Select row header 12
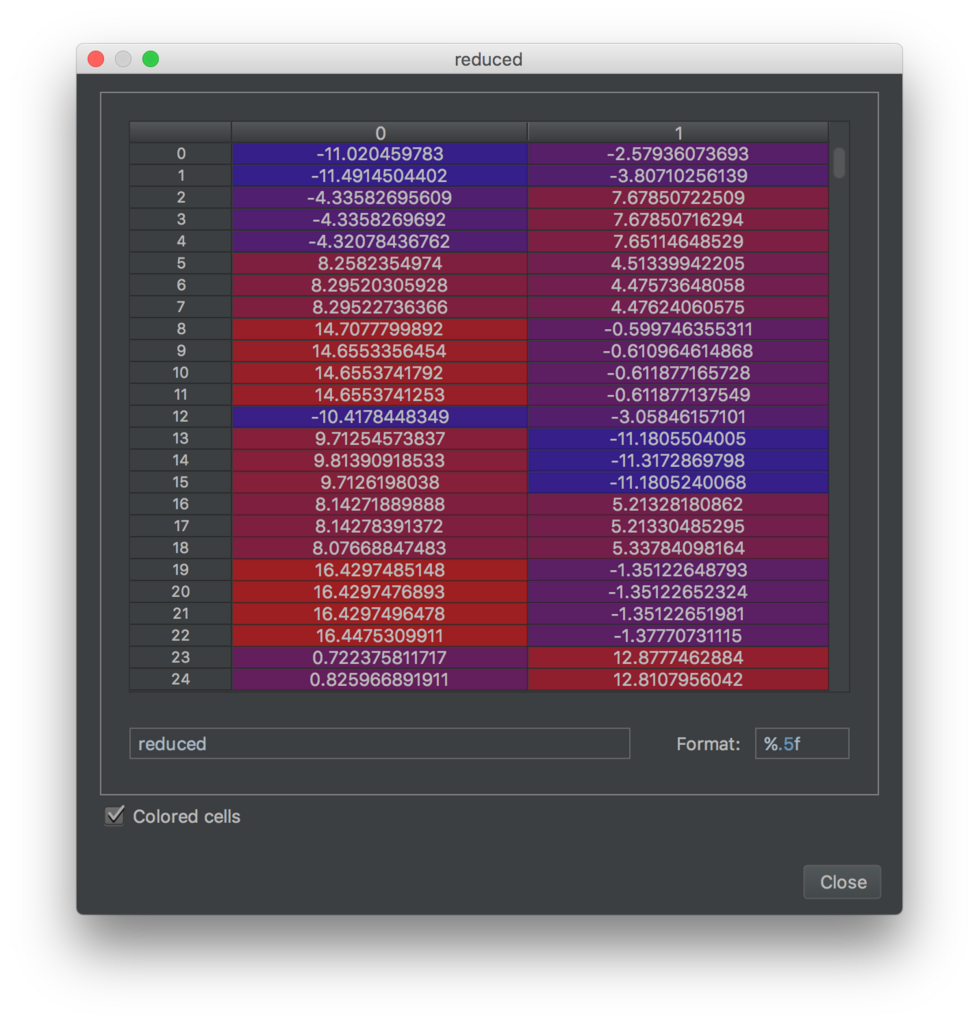979x1024 pixels. click(180, 417)
